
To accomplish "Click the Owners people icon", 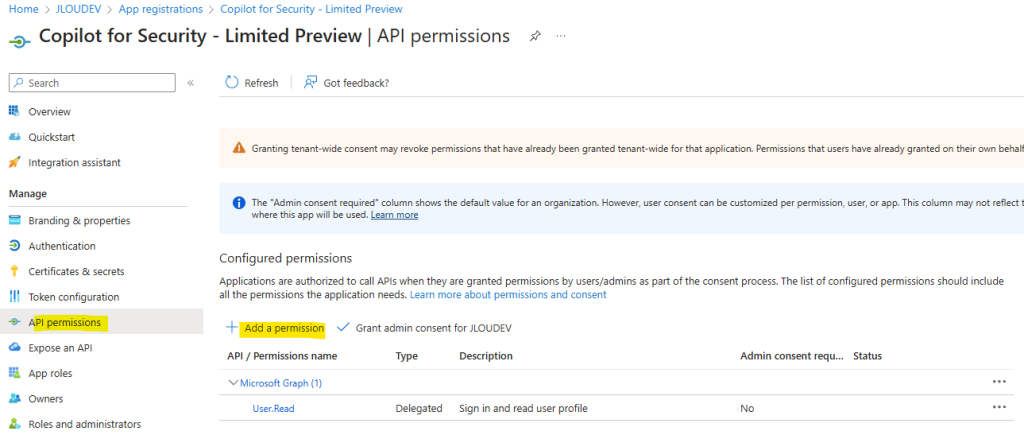I will [14, 398].
